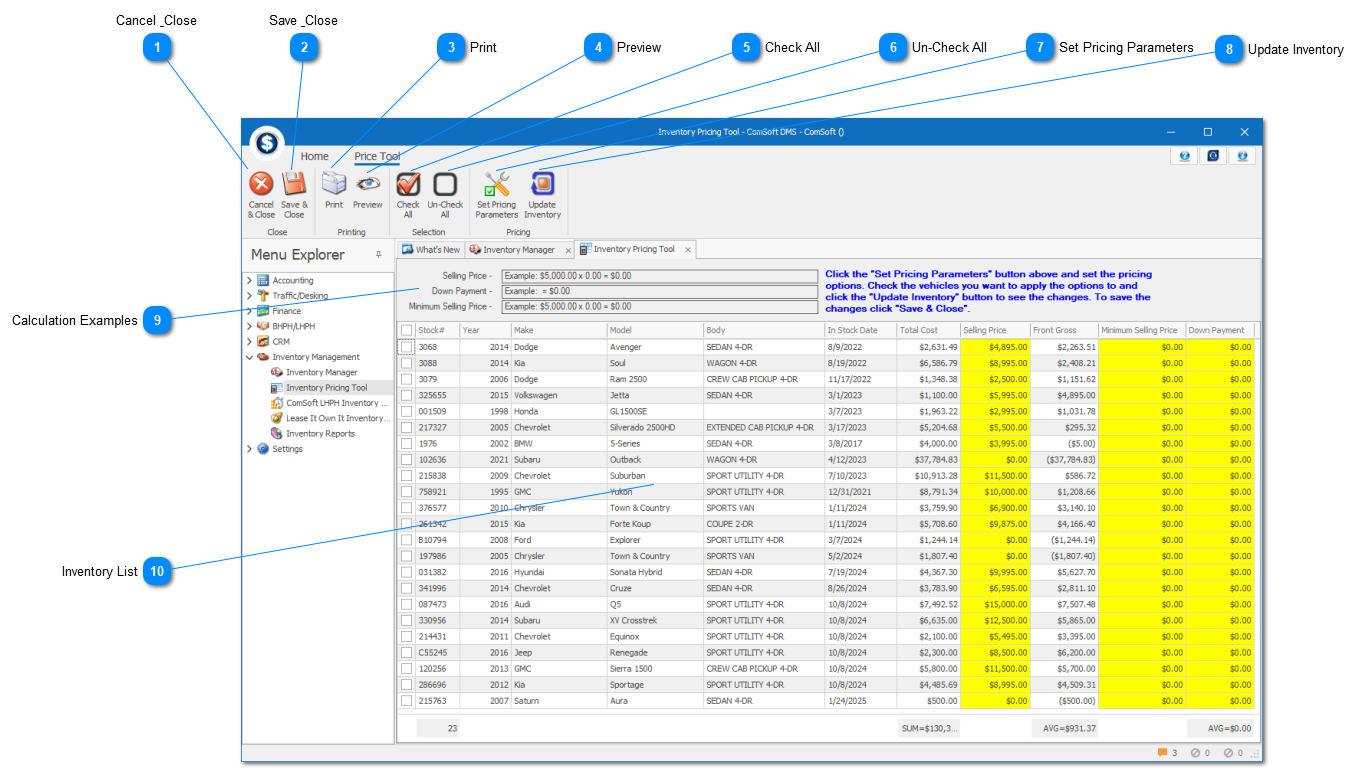Sort by the Front Gross column header

1063,330
